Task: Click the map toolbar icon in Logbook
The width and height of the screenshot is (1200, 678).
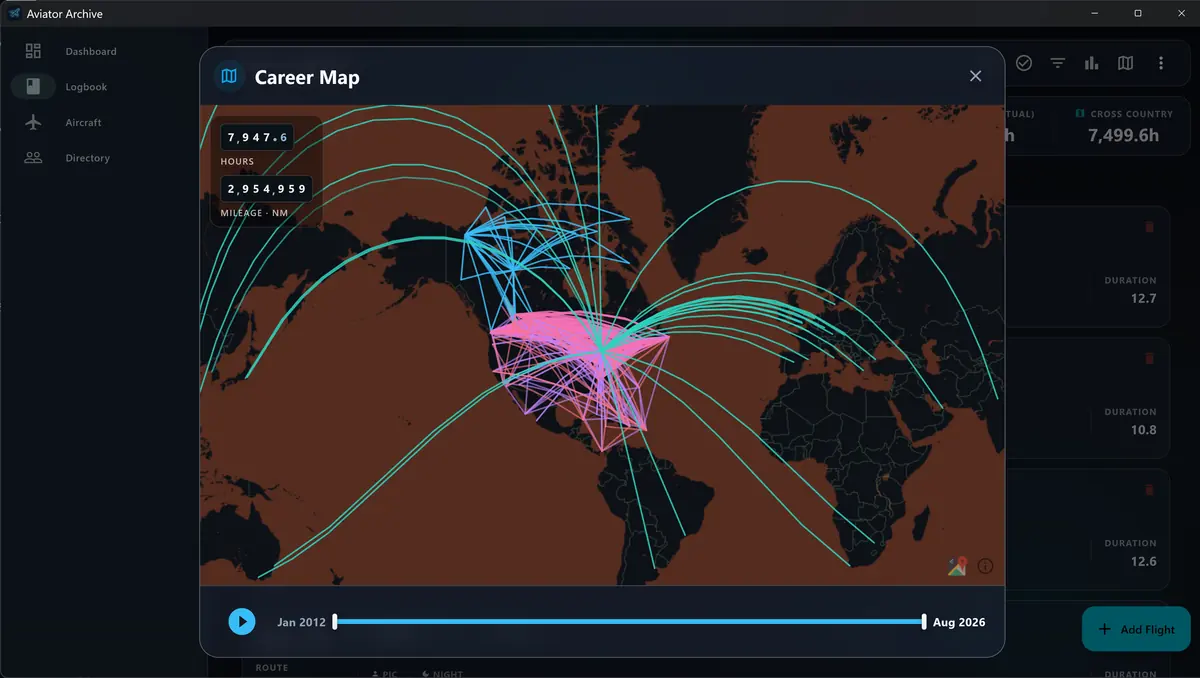Action: click(x=1126, y=63)
